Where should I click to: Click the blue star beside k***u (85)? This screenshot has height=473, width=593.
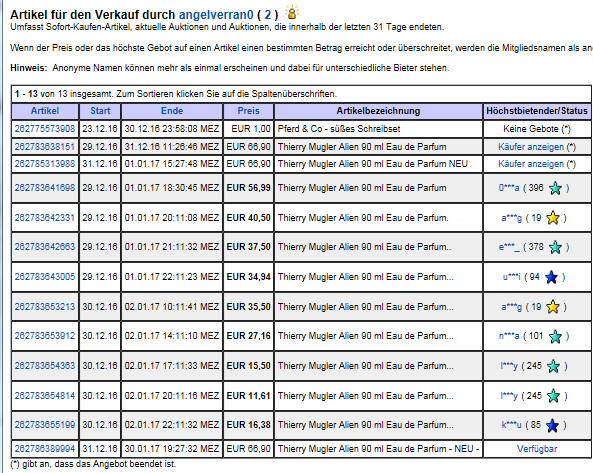pyautogui.click(x=553, y=425)
